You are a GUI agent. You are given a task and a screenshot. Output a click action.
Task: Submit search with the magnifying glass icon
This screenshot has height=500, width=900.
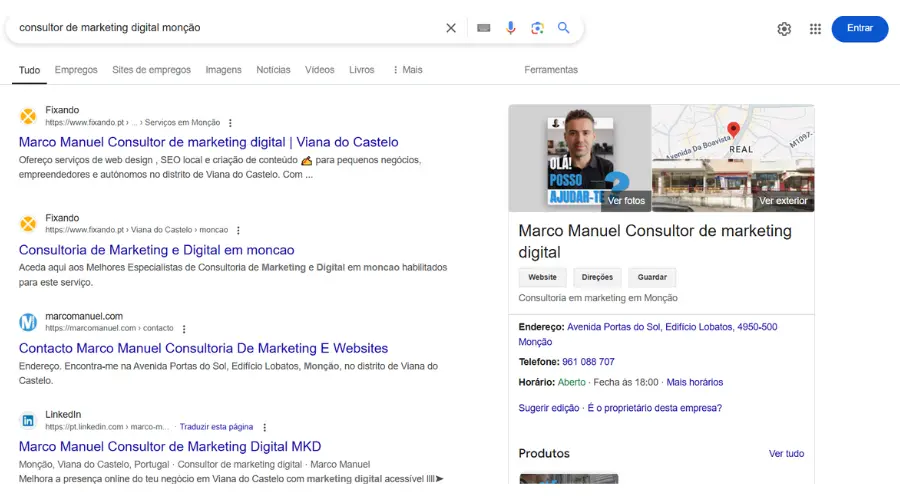point(564,28)
